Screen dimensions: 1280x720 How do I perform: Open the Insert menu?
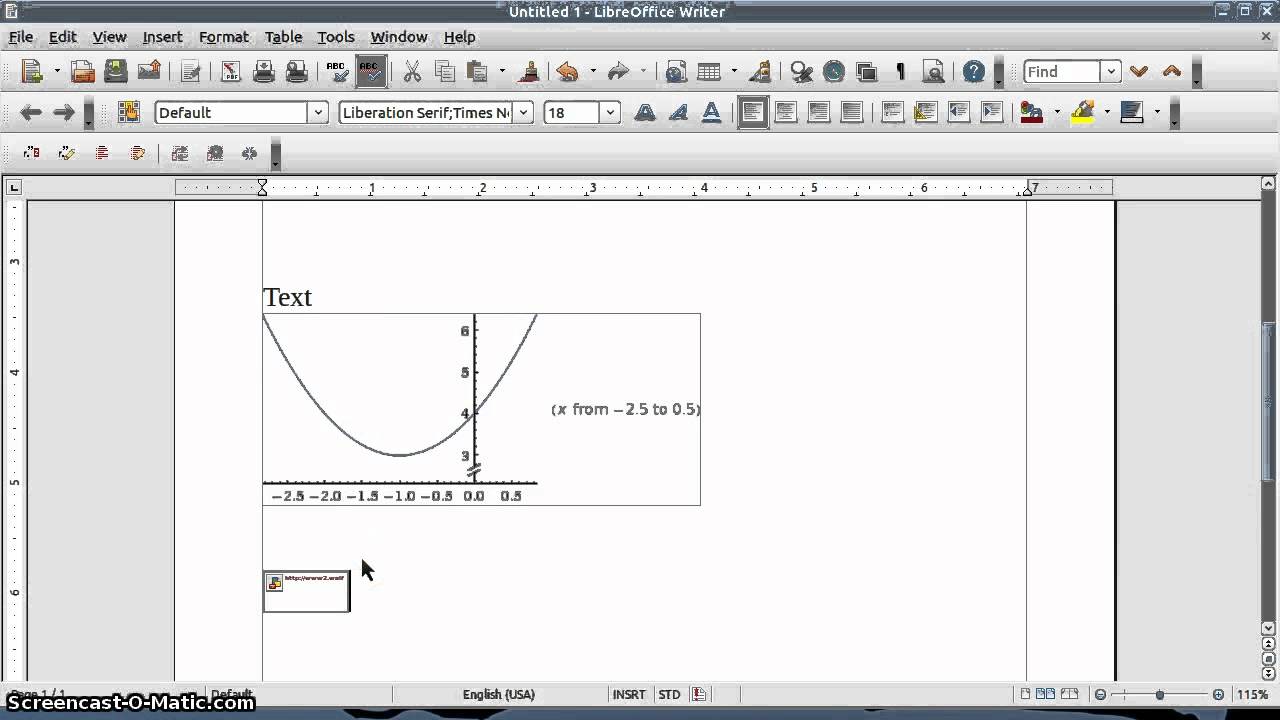162,37
